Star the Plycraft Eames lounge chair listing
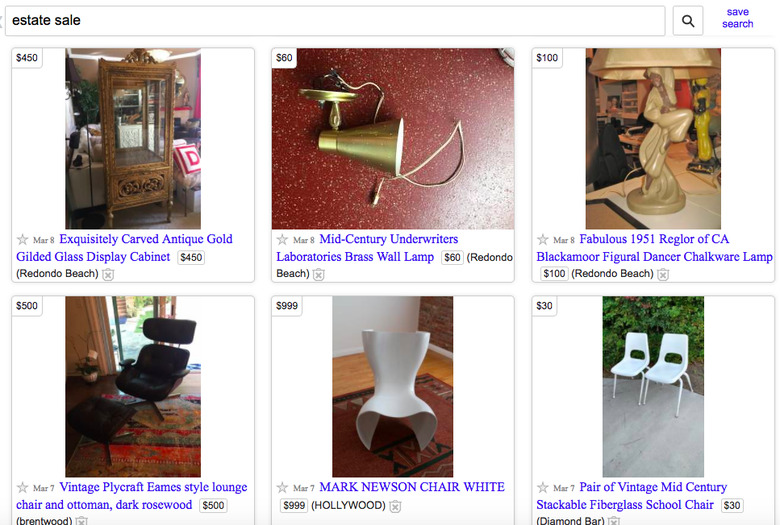 [x=22, y=488]
